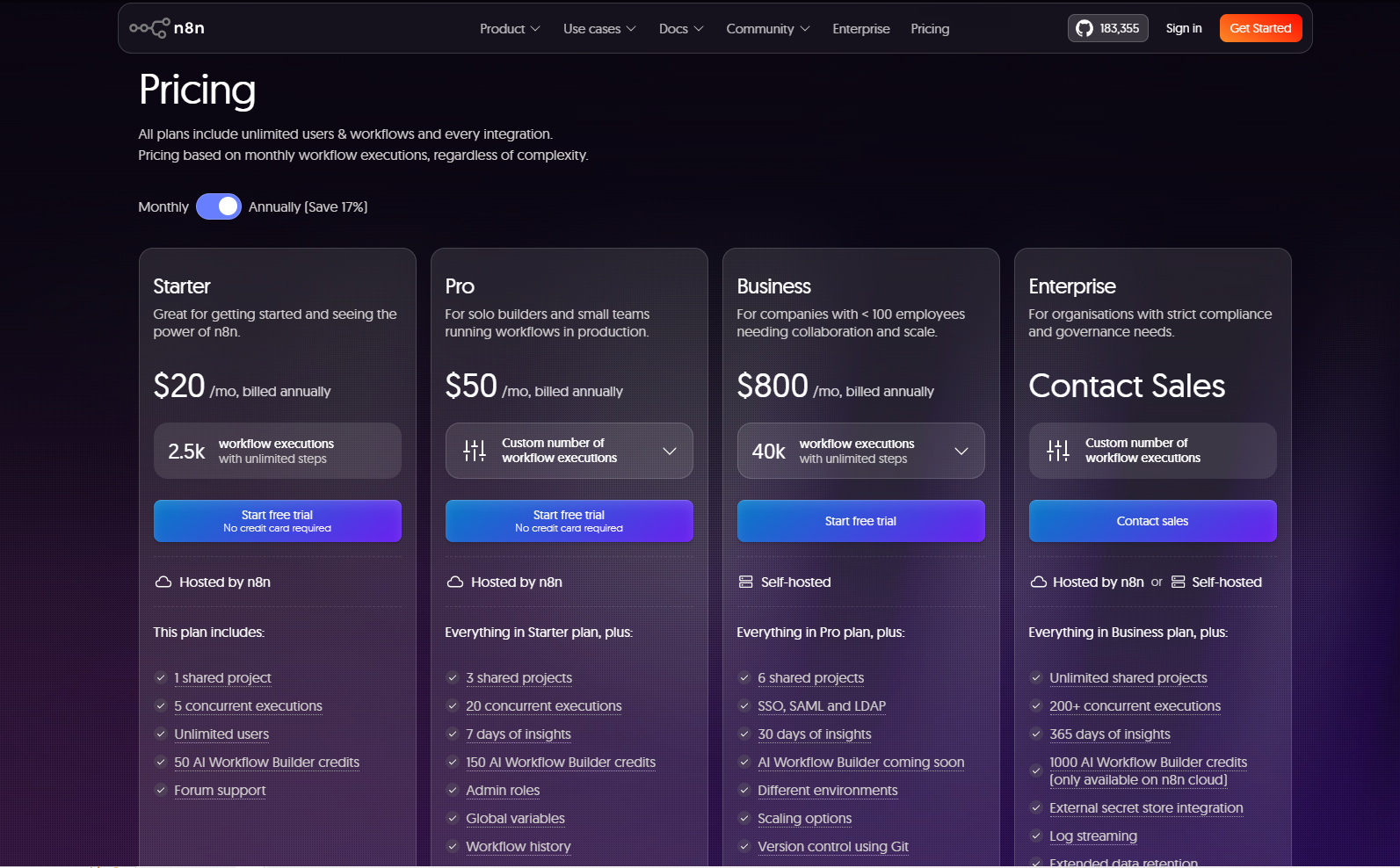Open the 200+ concurrent executions link
1400x868 pixels.
(x=1135, y=705)
